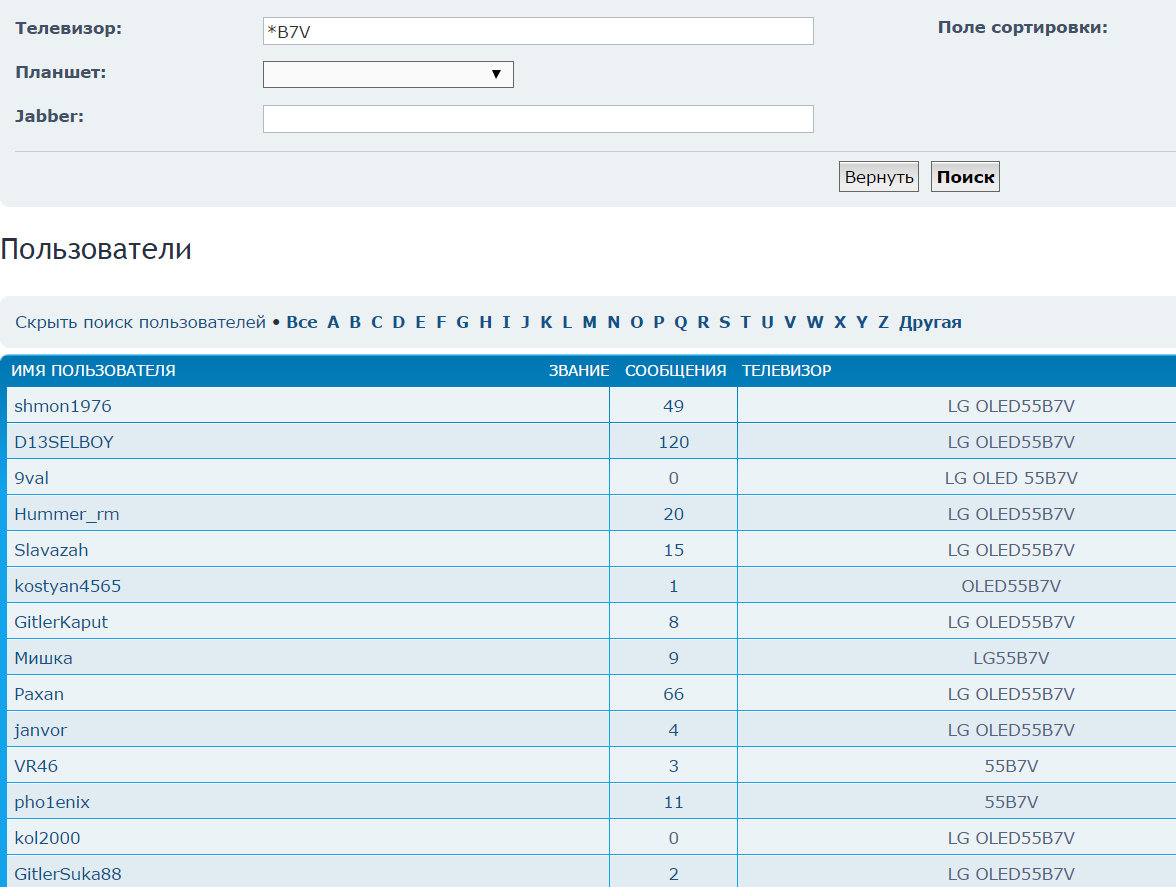
Task: Sort by ЗВАНИЕ column header
Action: 578,371
